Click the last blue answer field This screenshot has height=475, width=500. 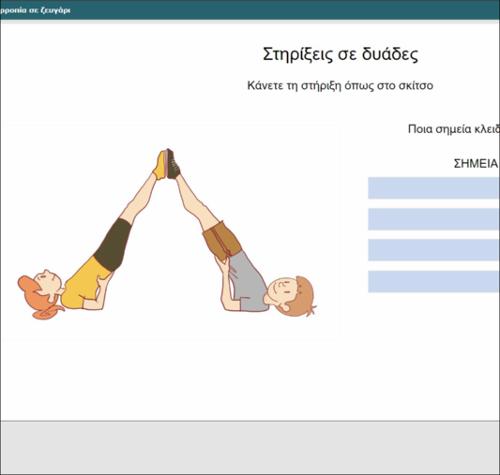[434, 282]
